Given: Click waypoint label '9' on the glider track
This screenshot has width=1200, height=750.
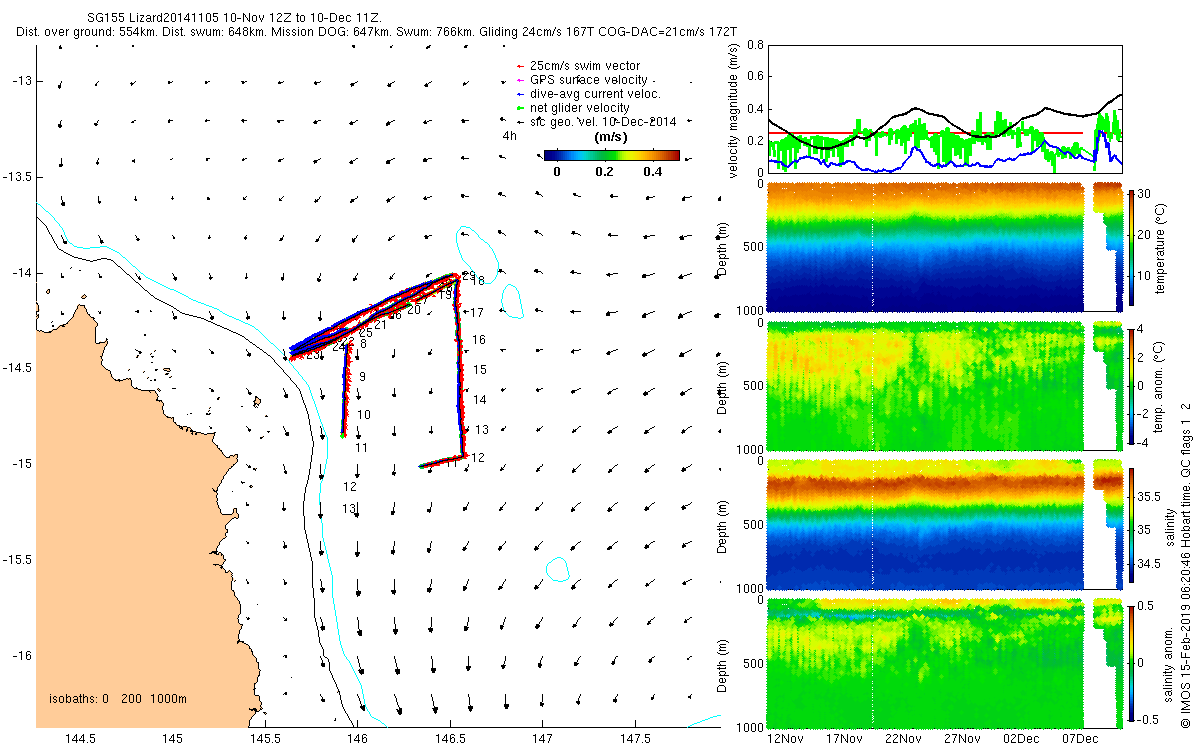Looking at the screenshot, I should coord(362,377).
